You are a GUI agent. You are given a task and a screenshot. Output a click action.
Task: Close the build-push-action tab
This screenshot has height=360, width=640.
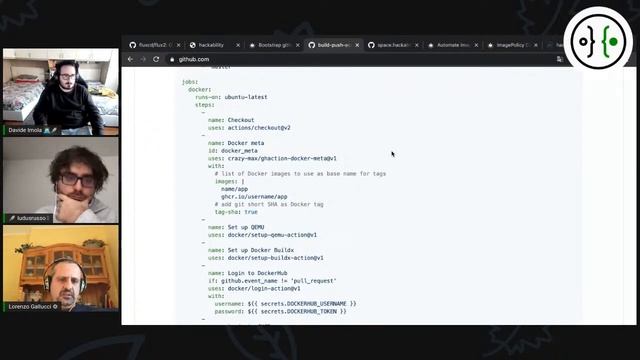(357, 45)
